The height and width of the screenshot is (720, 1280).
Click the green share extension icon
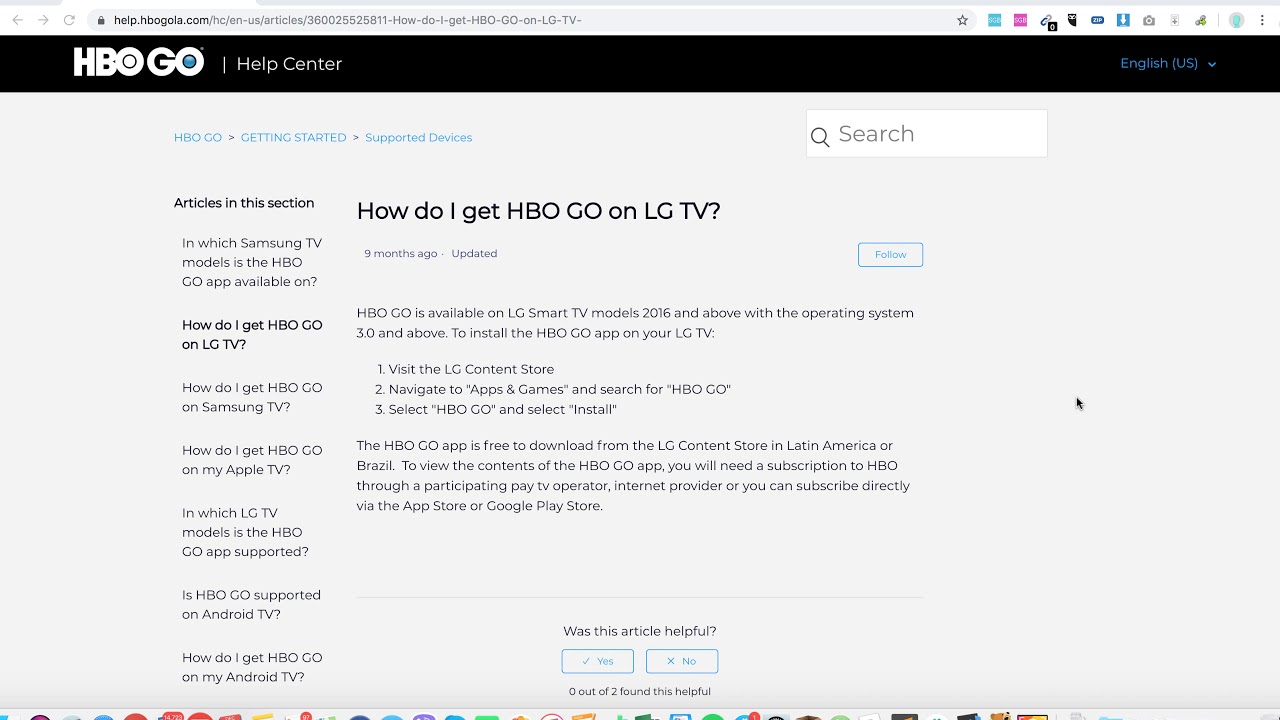(x=1201, y=20)
